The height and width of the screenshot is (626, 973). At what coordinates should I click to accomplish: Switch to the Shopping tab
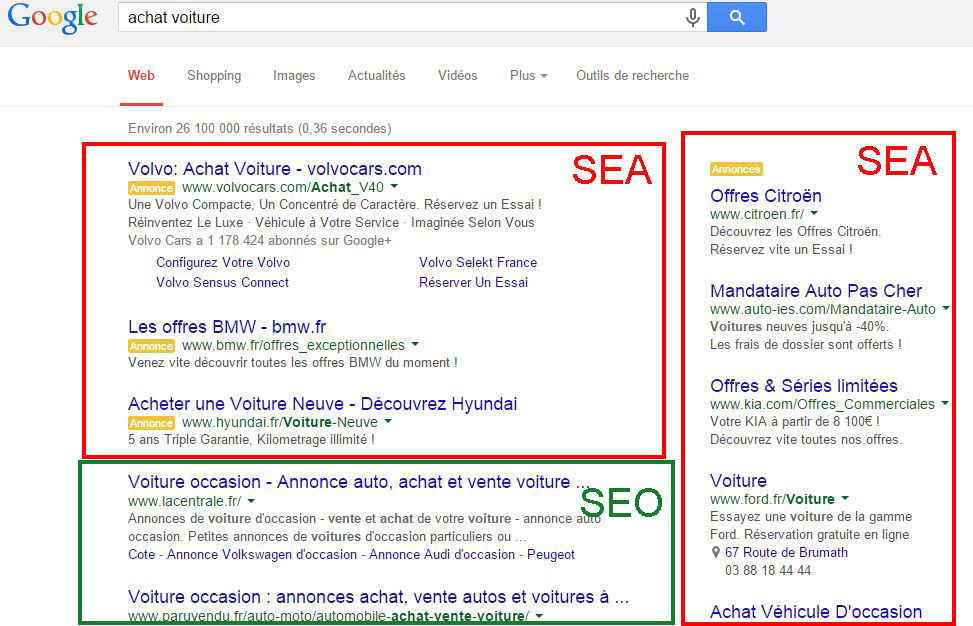tap(214, 76)
